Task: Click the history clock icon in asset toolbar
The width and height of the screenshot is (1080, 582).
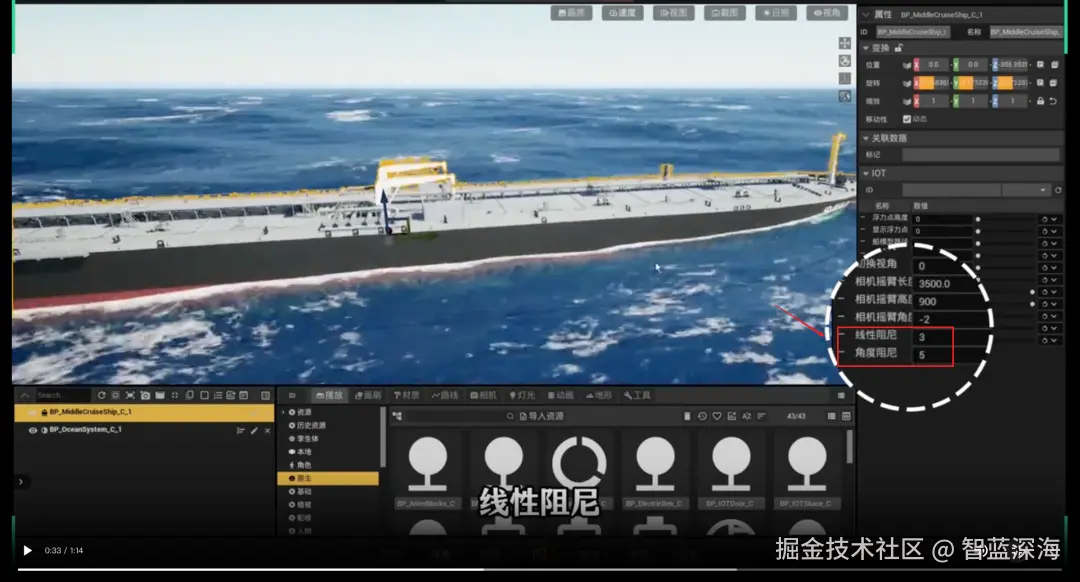Action: point(702,416)
